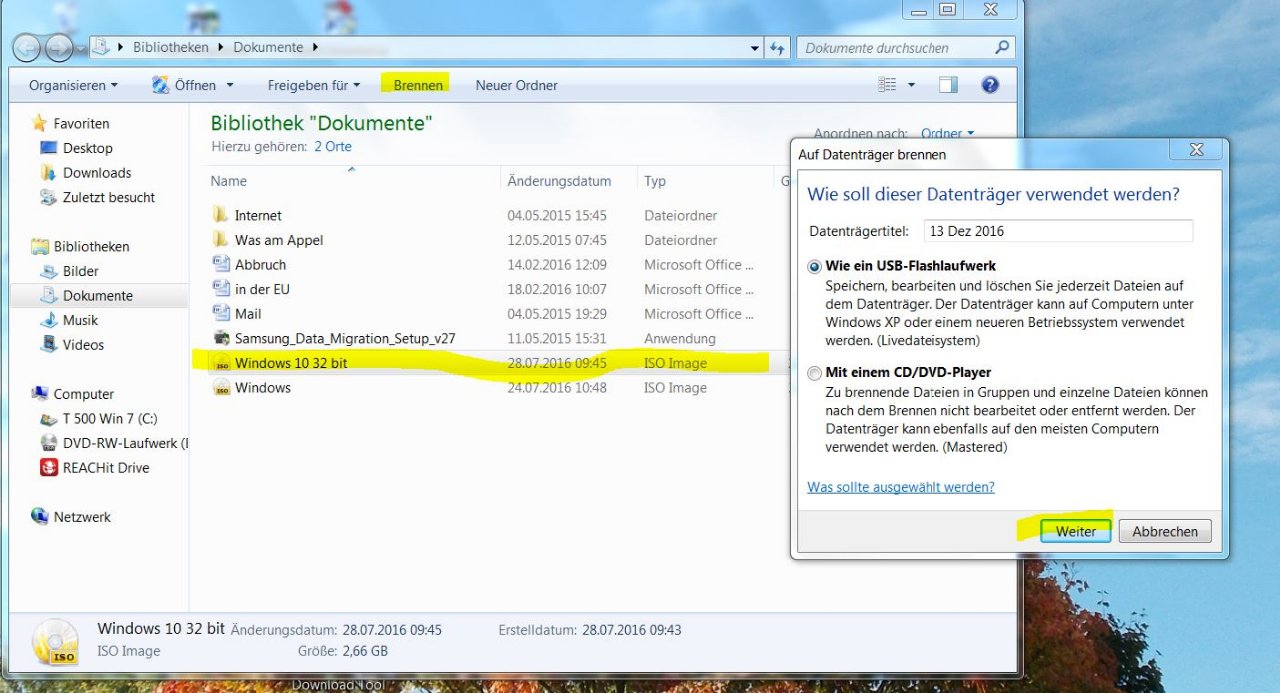Open the 2 Orte link
Image resolution: width=1280 pixels, height=693 pixels.
pyautogui.click(x=333, y=146)
